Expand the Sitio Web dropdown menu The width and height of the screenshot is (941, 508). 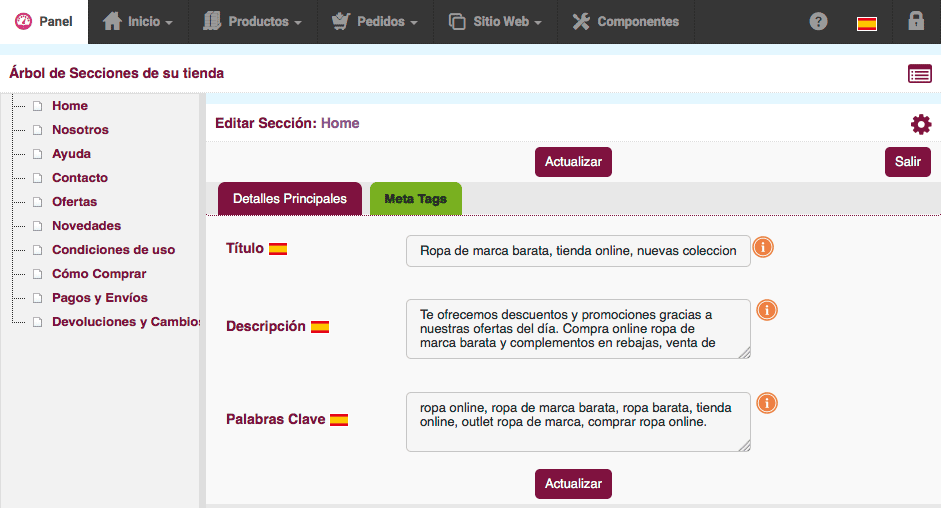495,22
